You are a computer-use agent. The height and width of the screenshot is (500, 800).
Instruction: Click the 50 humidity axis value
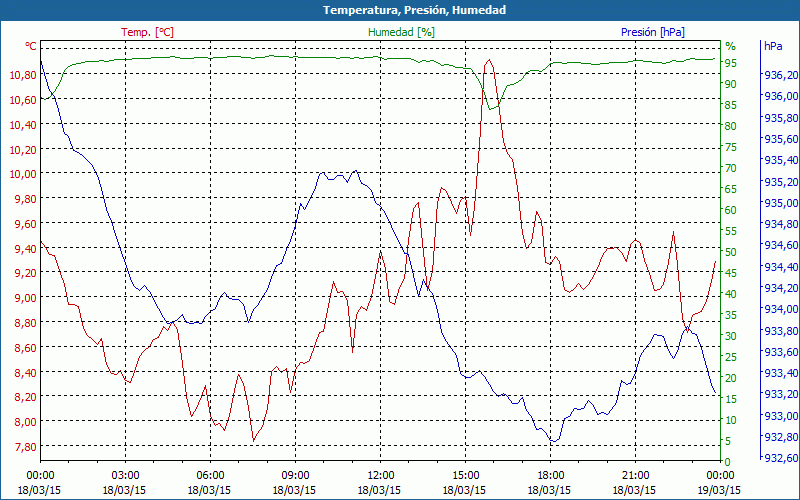(731, 252)
